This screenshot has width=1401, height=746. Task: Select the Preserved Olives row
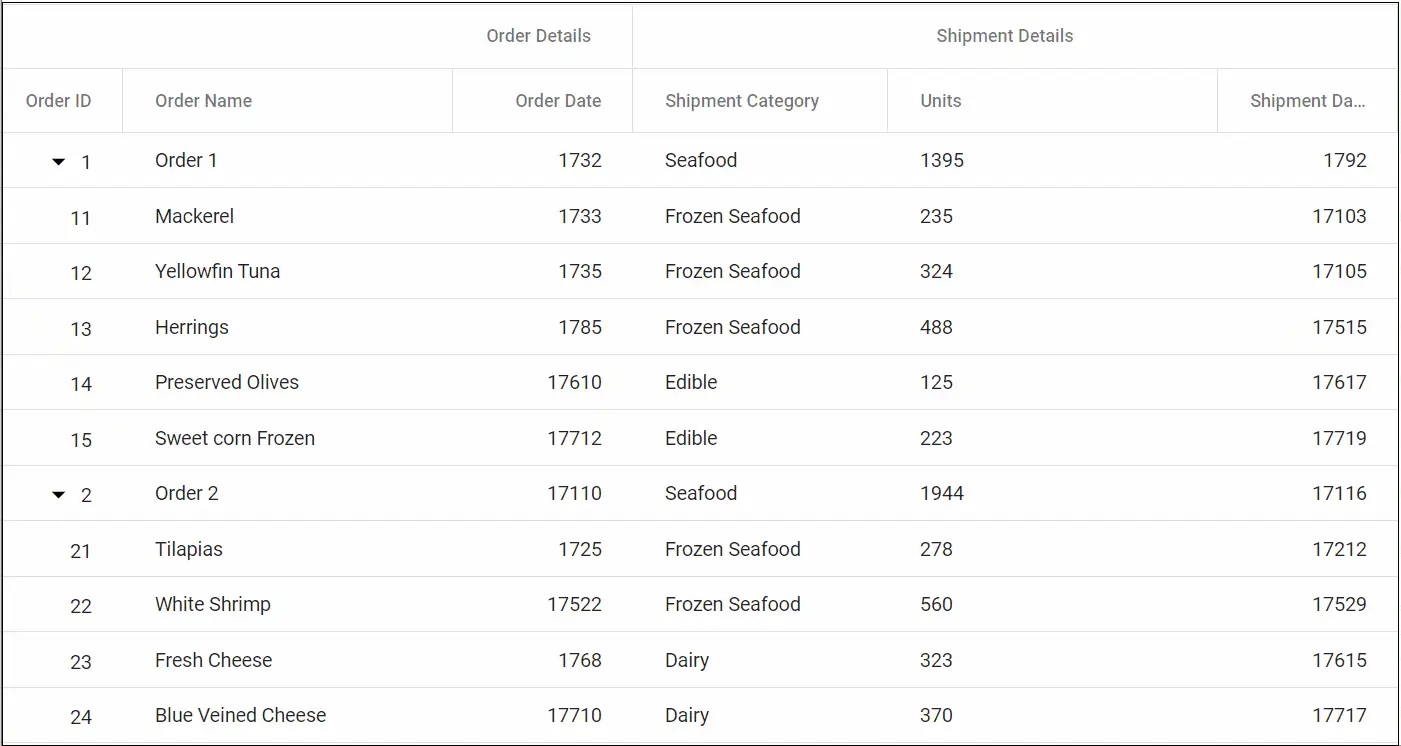click(226, 382)
